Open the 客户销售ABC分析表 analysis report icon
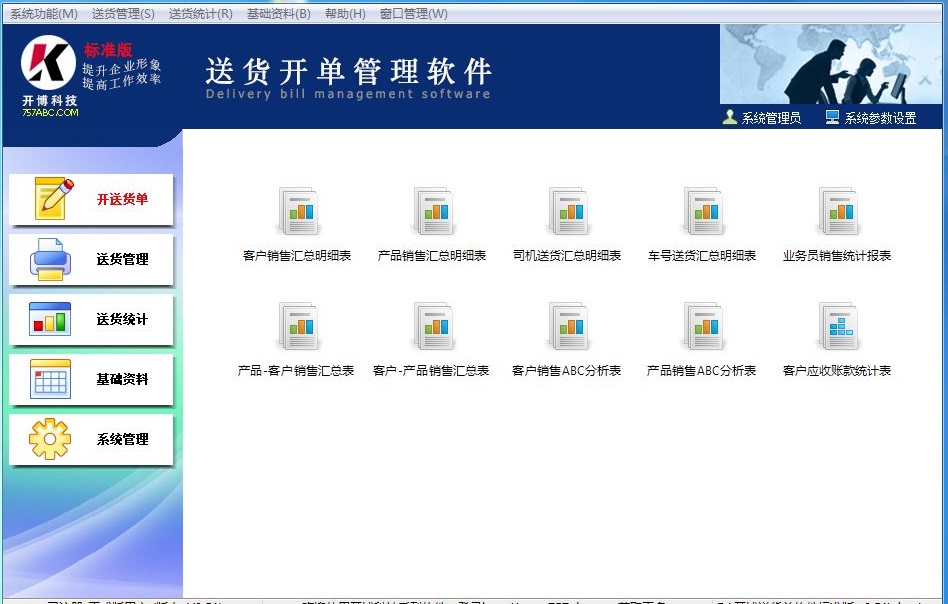This screenshot has height=604, width=948. point(569,327)
